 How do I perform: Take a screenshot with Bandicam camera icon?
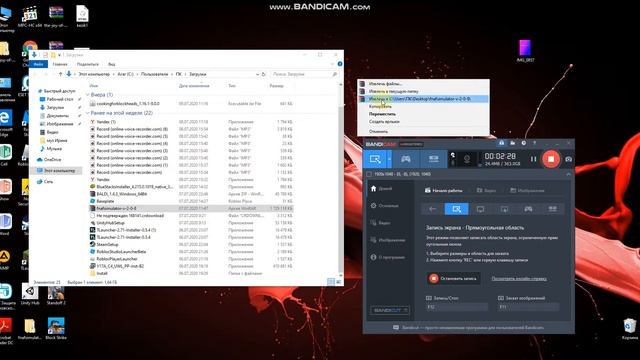click(568, 159)
